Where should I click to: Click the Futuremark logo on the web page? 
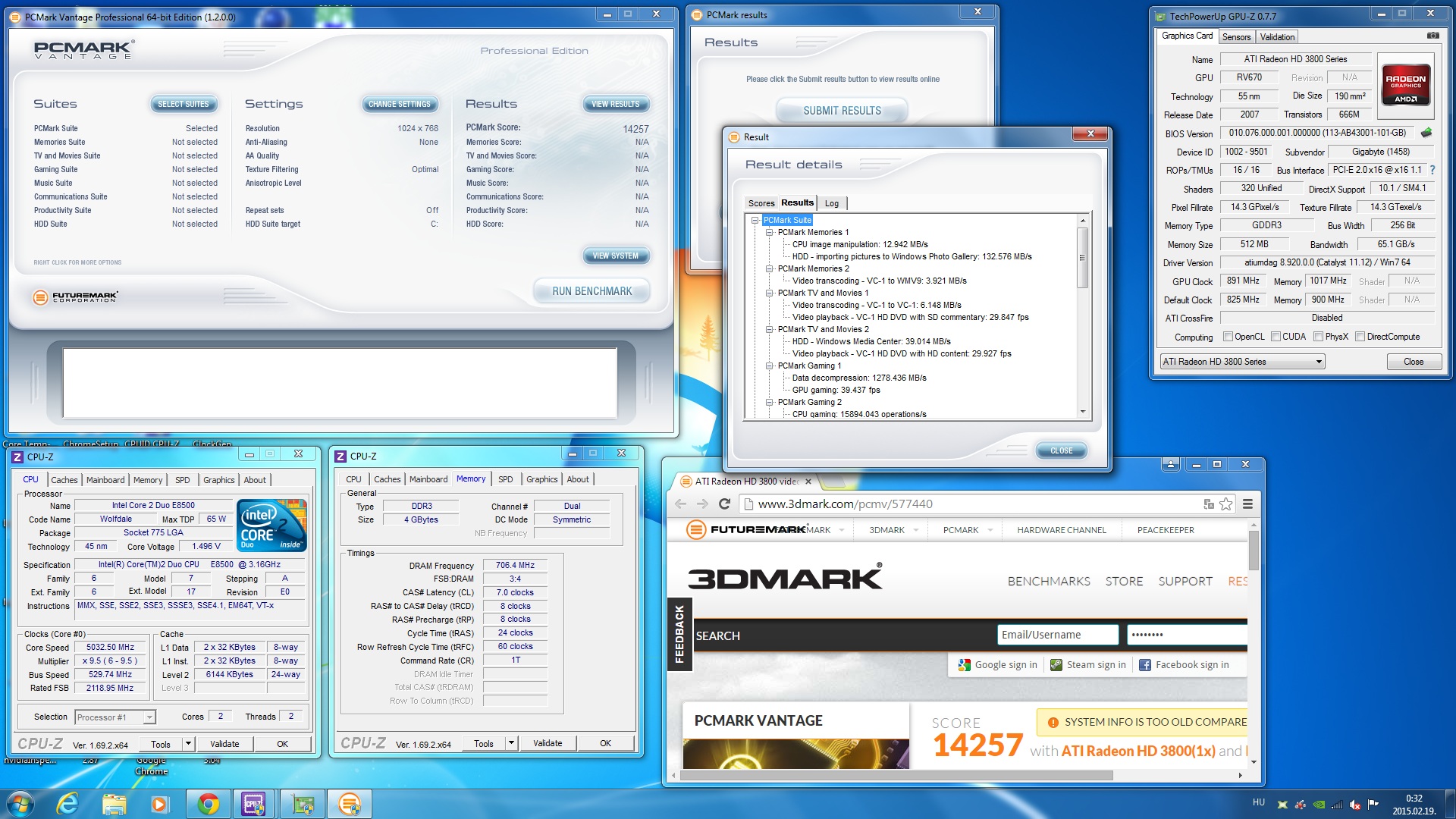746,530
